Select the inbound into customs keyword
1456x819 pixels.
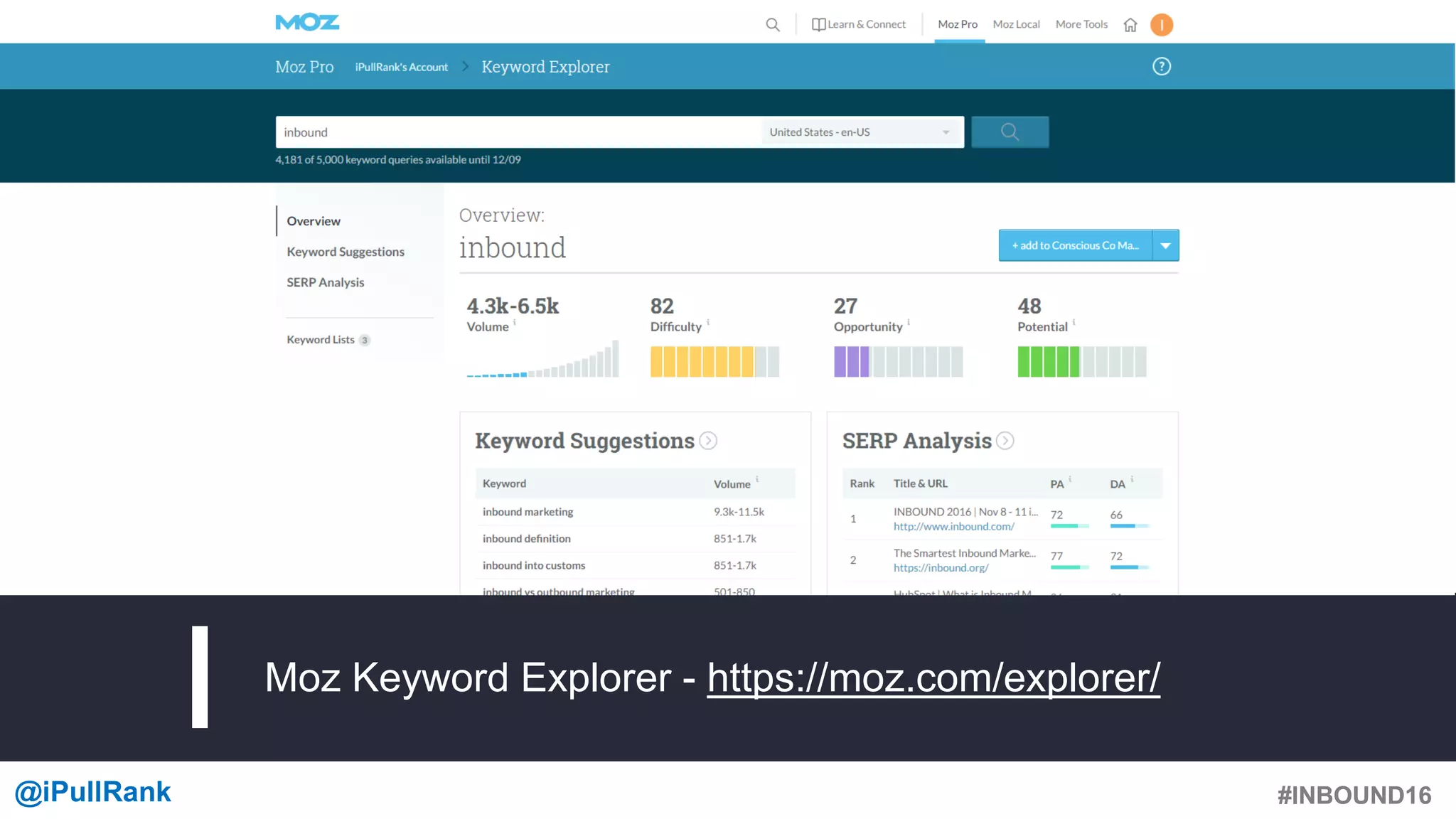tap(534, 566)
